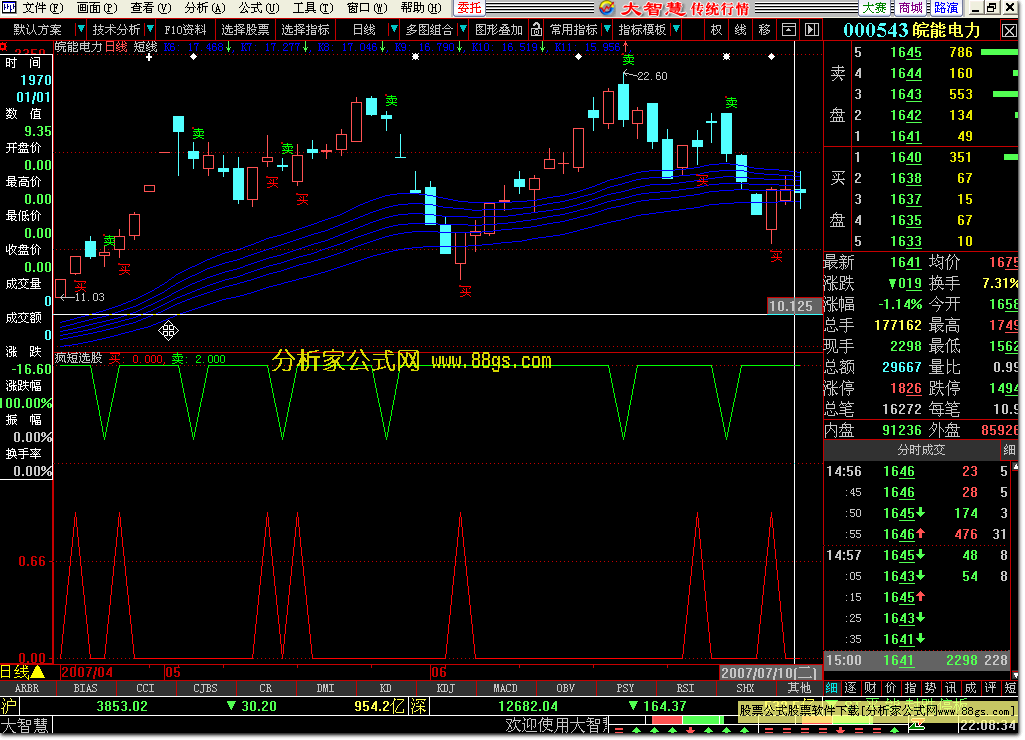Open the 查看(V) menu
Viewport: 1025px width, 740px height.
[x=151, y=8]
